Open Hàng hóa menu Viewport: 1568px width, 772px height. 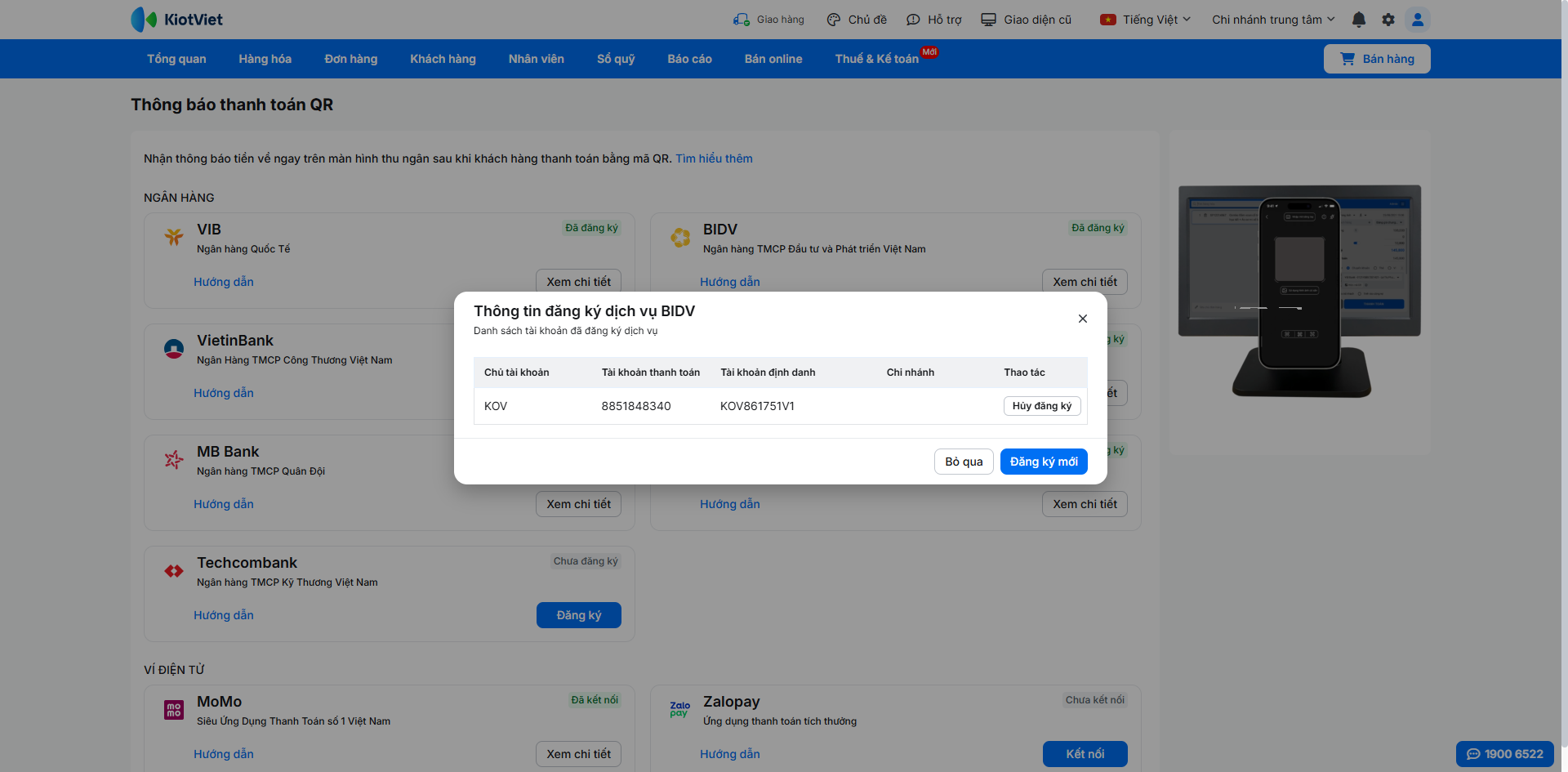coord(265,59)
